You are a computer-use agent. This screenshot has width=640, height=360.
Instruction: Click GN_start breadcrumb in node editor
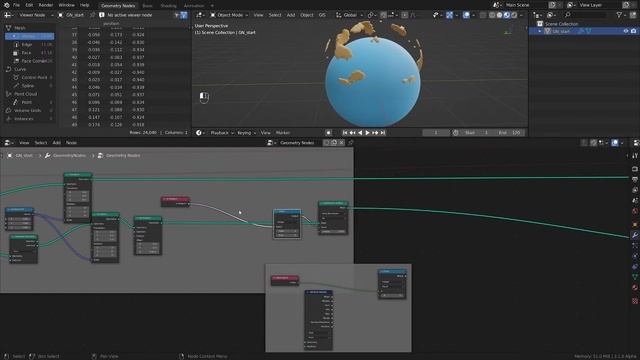pyautogui.click(x=24, y=156)
